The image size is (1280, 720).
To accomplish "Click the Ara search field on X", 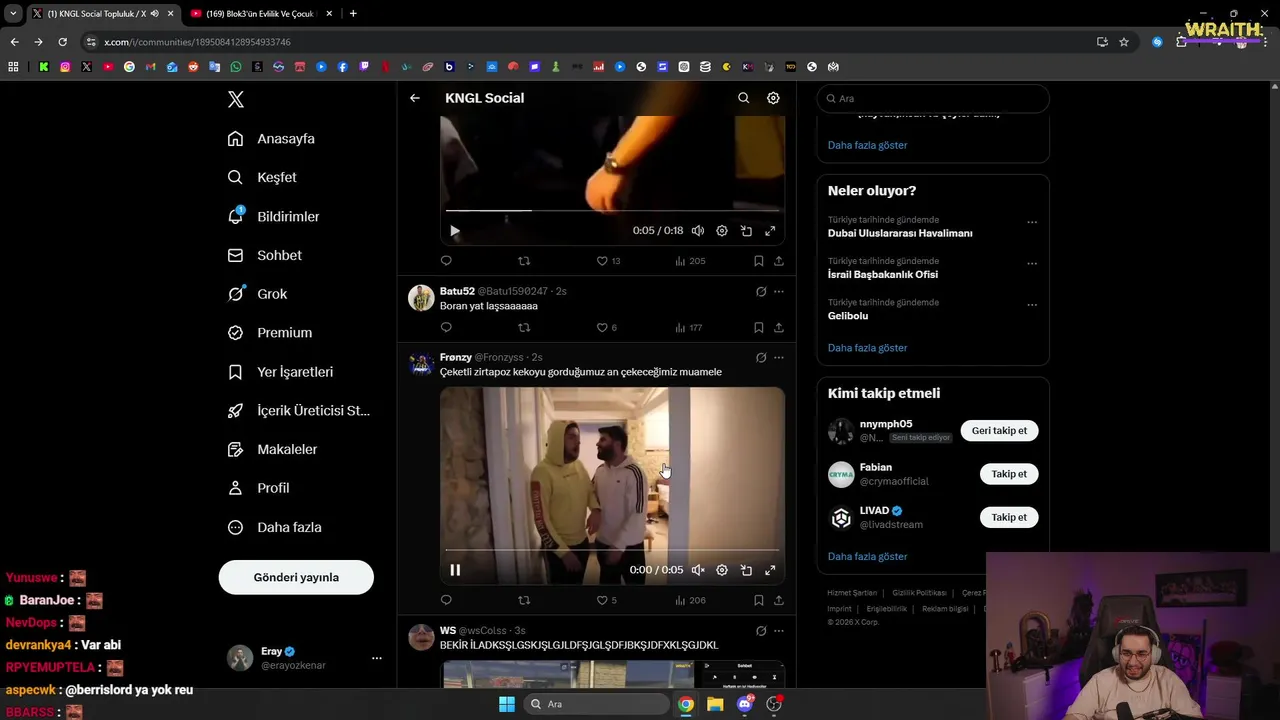I will click(x=933, y=99).
